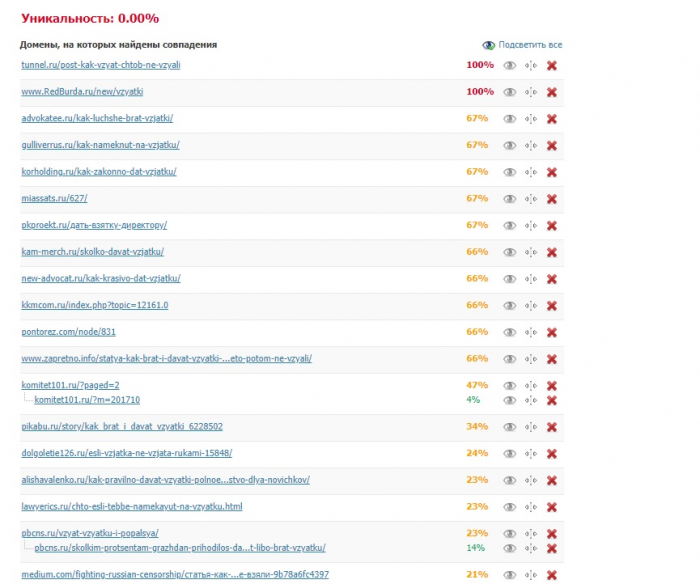Open the korholding.ru kak-zakonno-dat-vzjatku link
The height and width of the screenshot is (584, 700).
(x=99, y=171)
